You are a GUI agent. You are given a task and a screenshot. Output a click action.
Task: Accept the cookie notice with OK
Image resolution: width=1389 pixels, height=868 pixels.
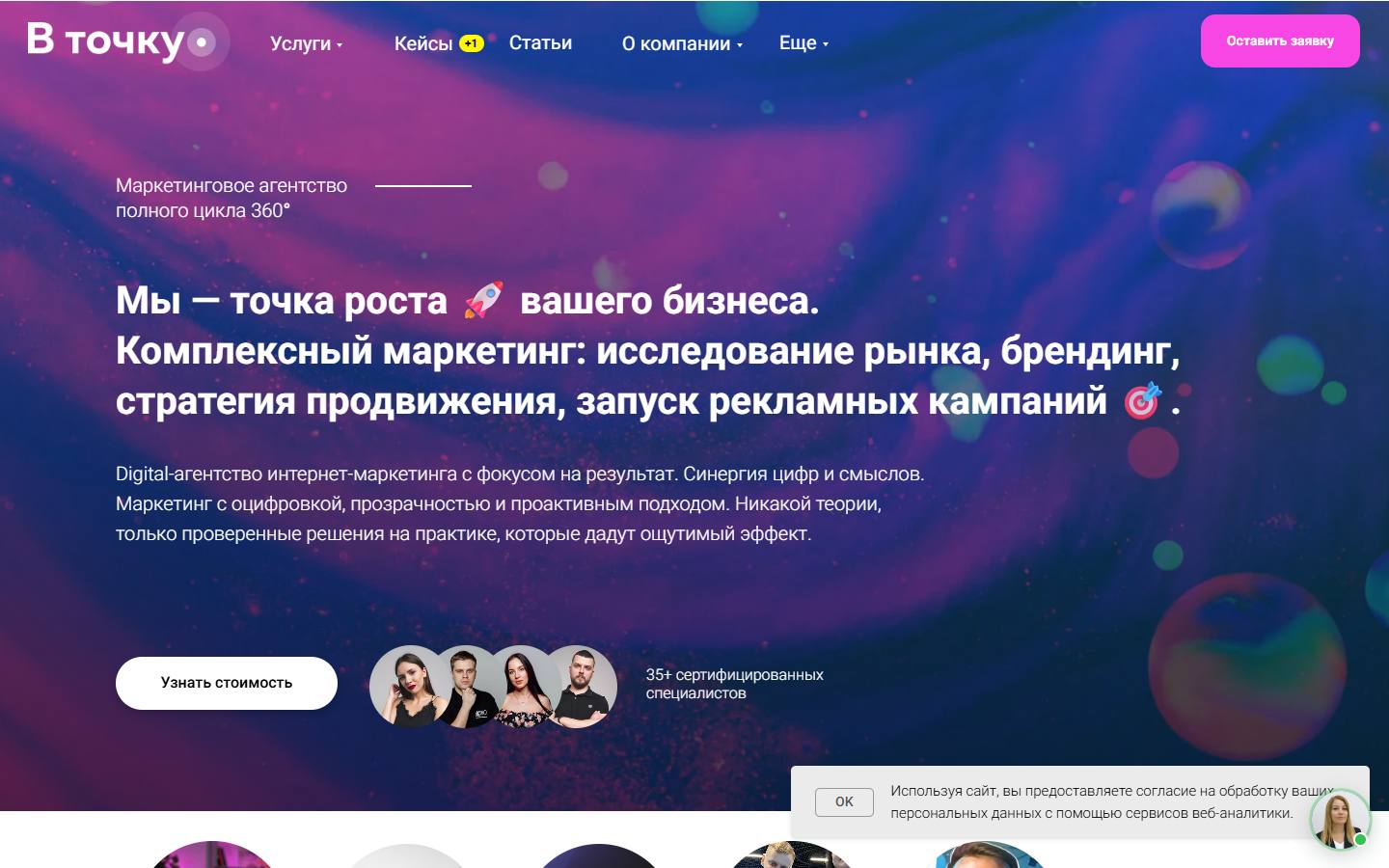844,801
